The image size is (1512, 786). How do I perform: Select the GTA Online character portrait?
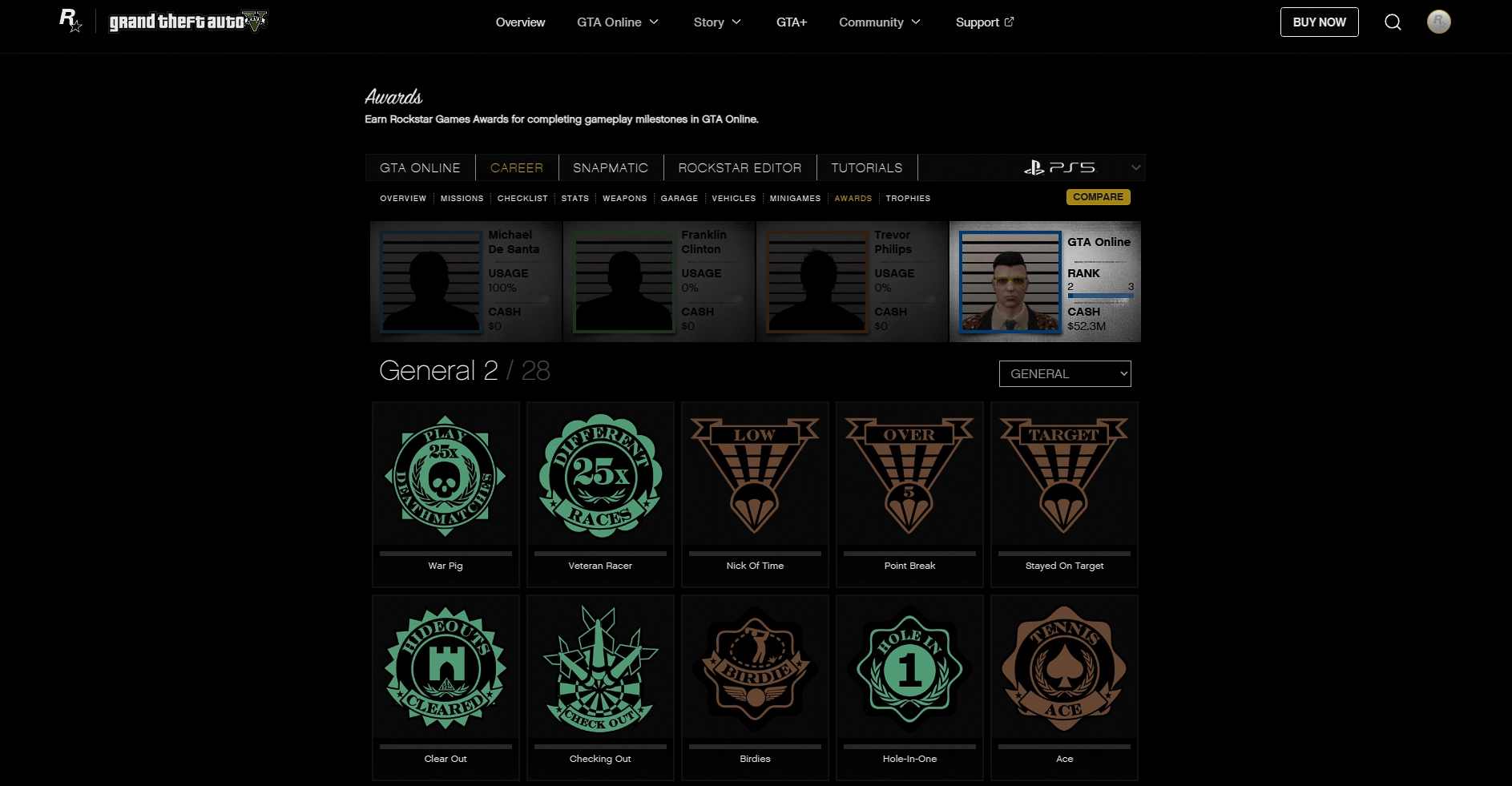pyautogui.click(x=1010, y=281)
